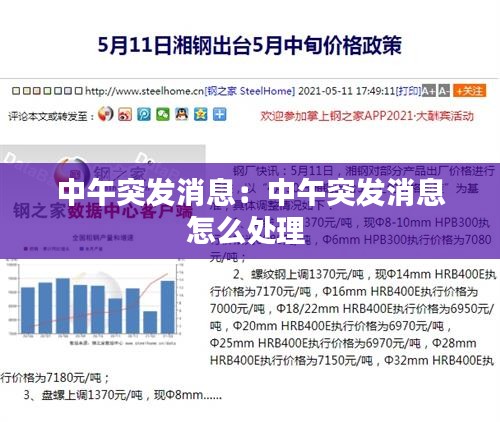Open the 欢迎参加掌上钢之家APP2021 red promotion link
The image size is (500, 422).
[x=367, y=116]
